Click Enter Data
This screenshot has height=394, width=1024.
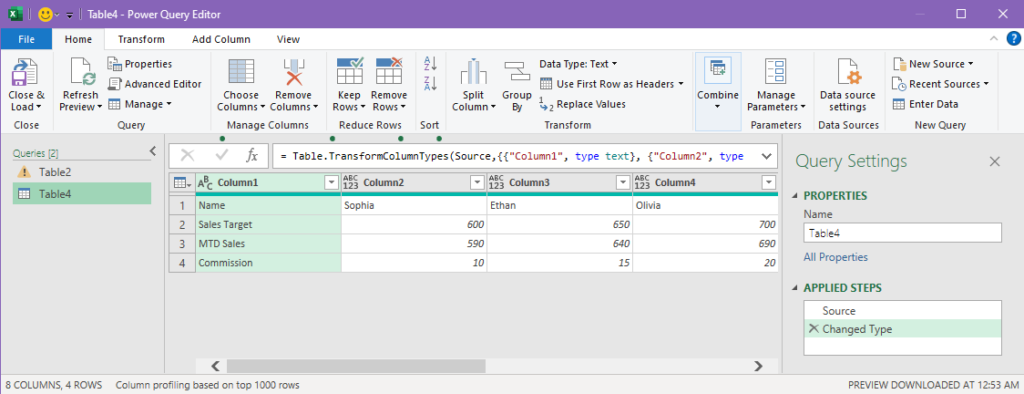point(925,104)
